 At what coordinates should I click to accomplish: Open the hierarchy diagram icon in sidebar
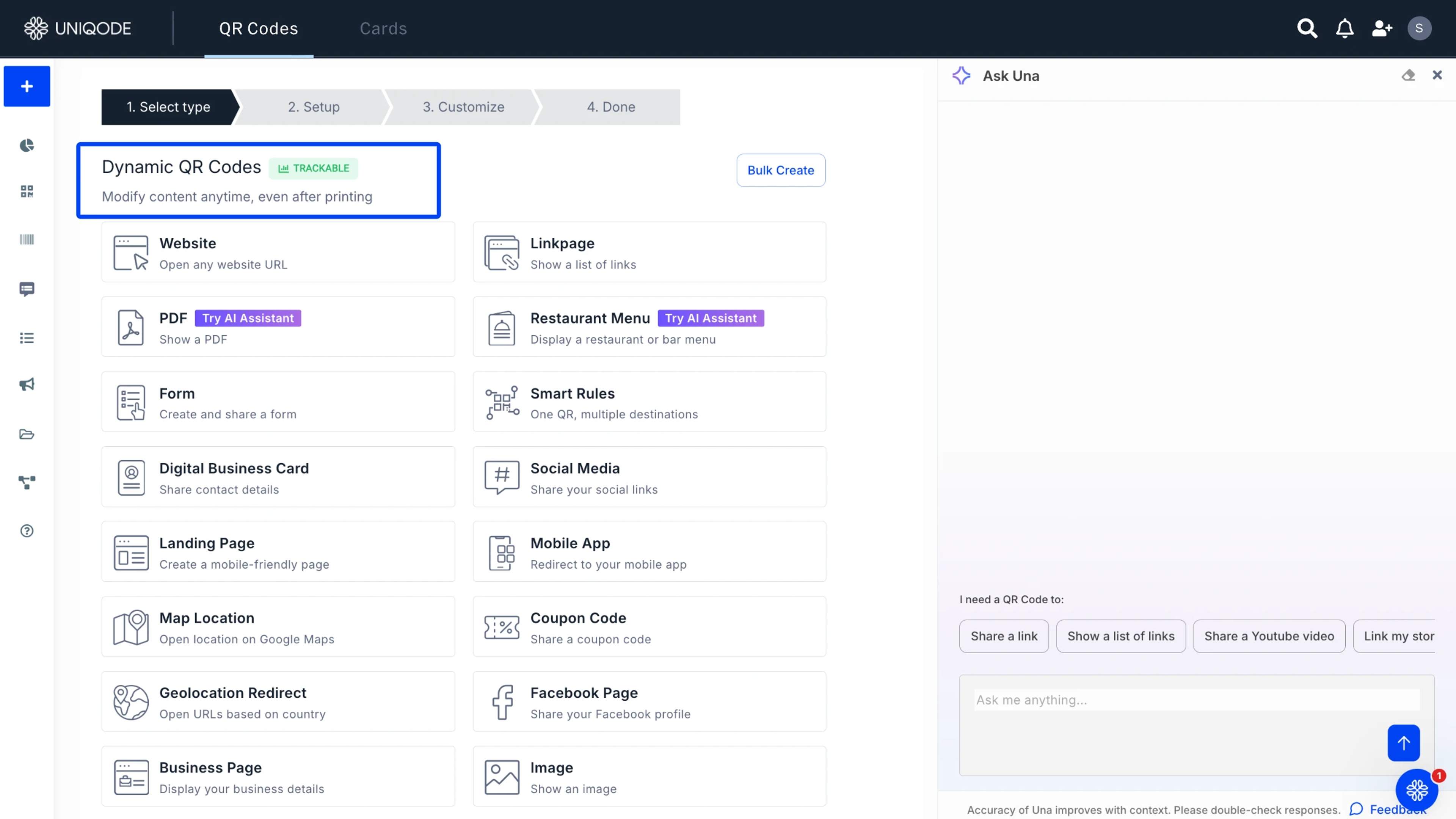[27, 482]
